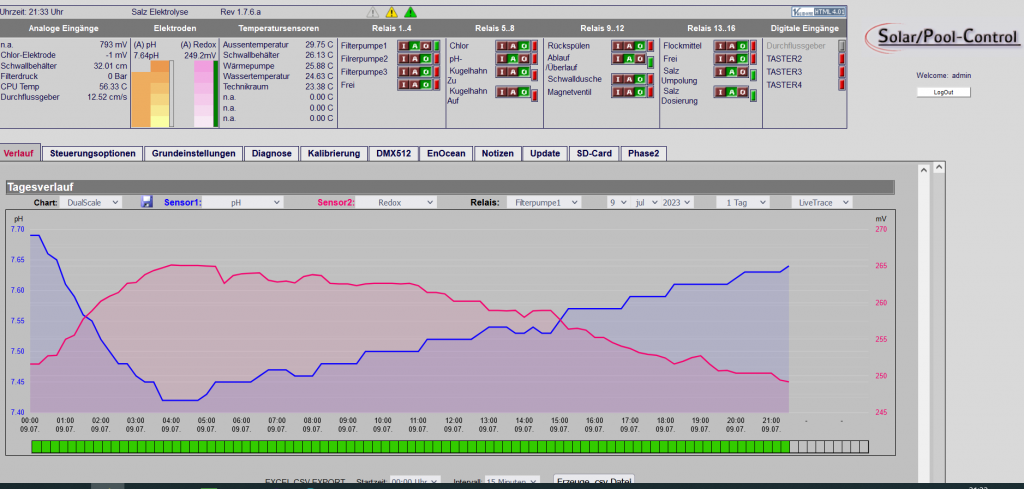Click the grey warning triangle icon

[372, 12]
